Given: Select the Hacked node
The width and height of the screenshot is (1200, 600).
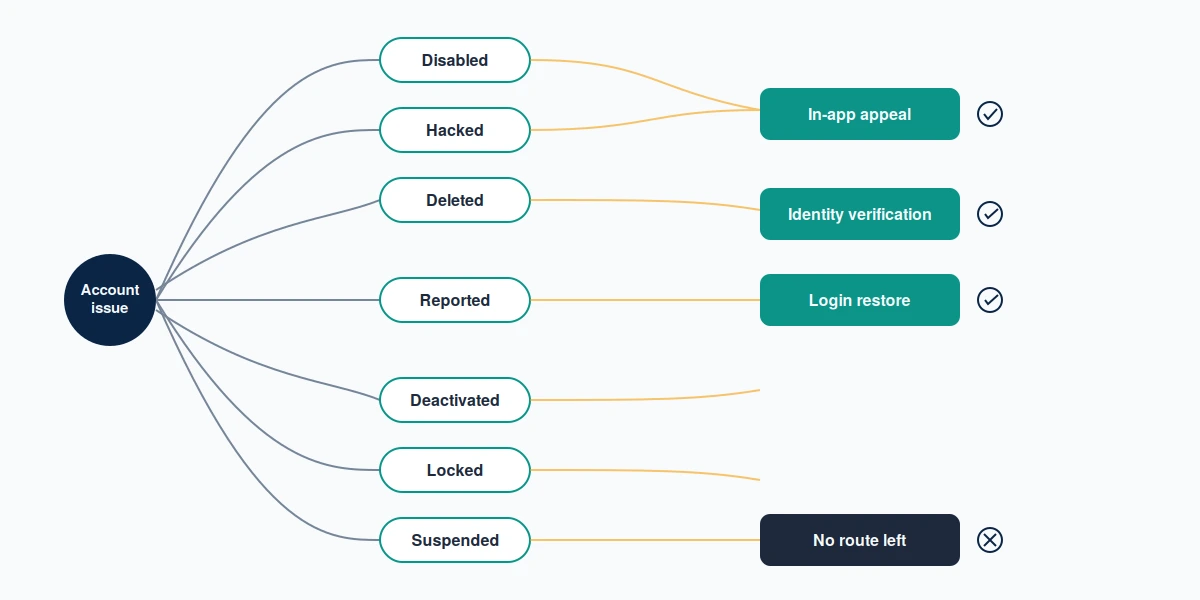Looking at the screenshot, I should 455,130.
